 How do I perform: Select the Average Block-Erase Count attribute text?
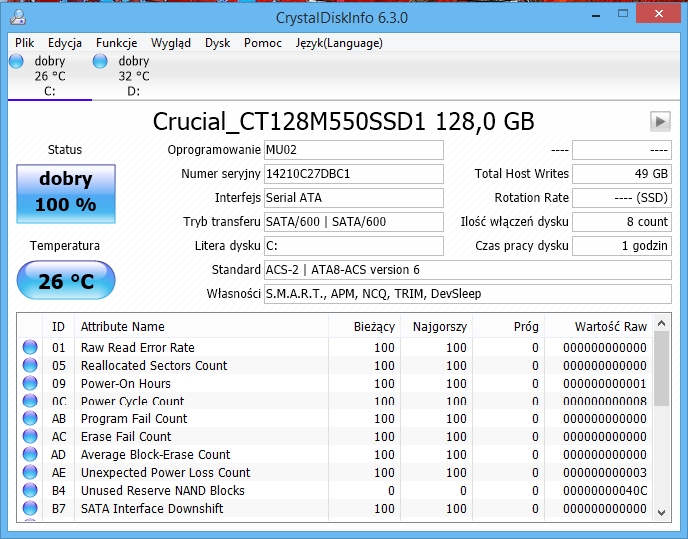coord(156,455)
